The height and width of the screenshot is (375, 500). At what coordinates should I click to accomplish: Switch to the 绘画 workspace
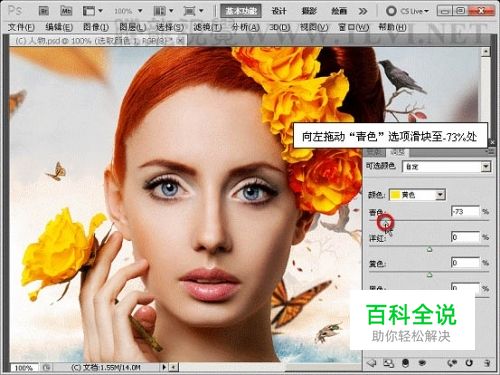tap(339, 11)
